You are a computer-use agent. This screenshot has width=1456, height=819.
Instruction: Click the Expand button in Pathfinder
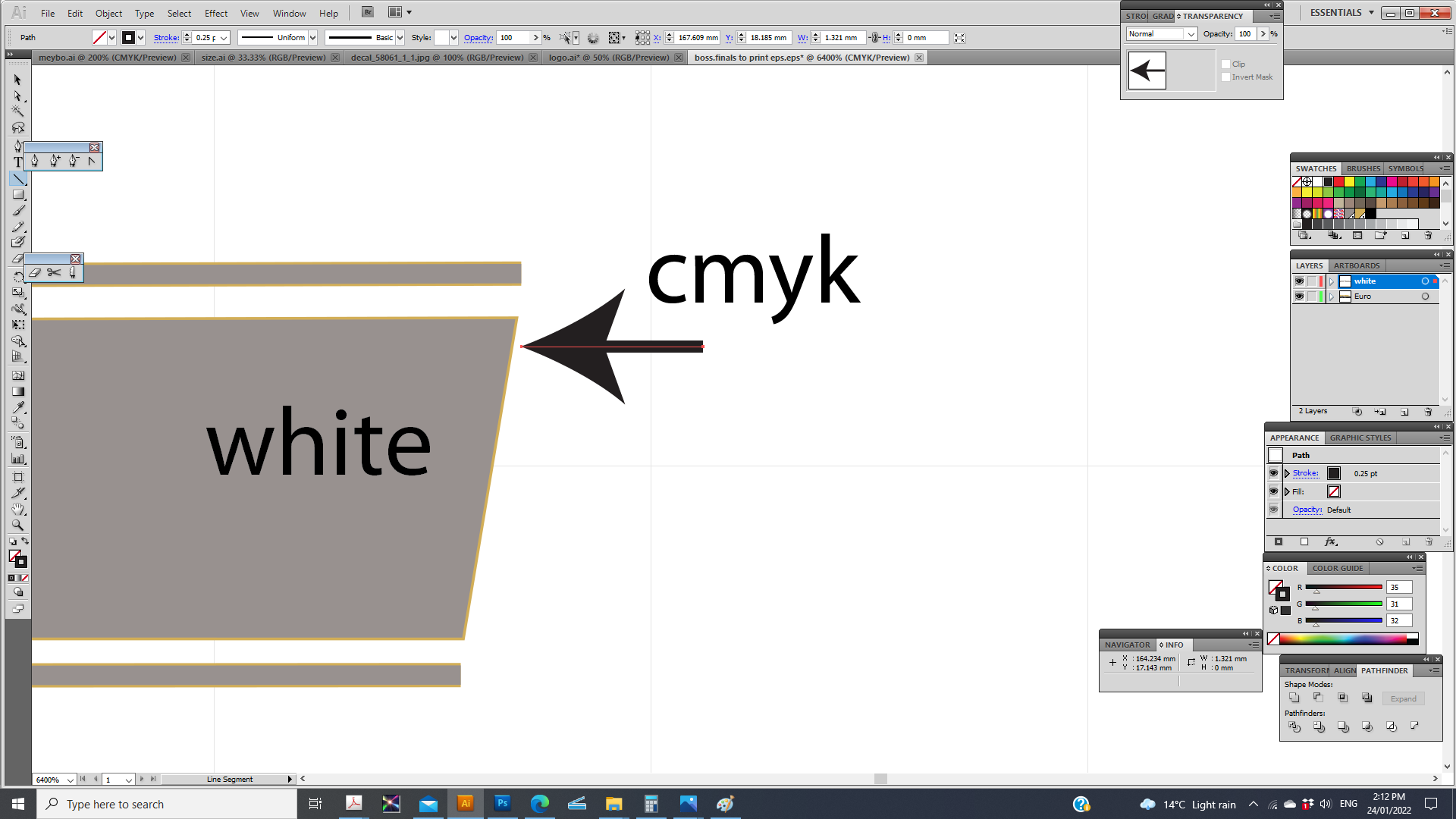coord(1403,698)
